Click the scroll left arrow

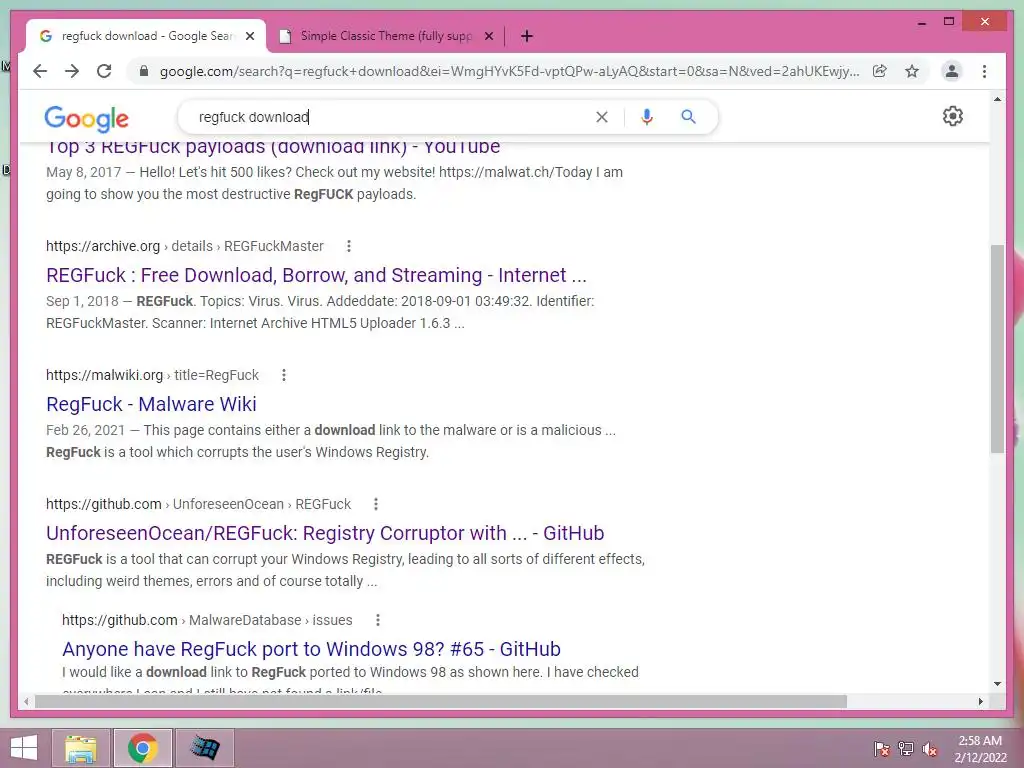(x=25, y=701)
